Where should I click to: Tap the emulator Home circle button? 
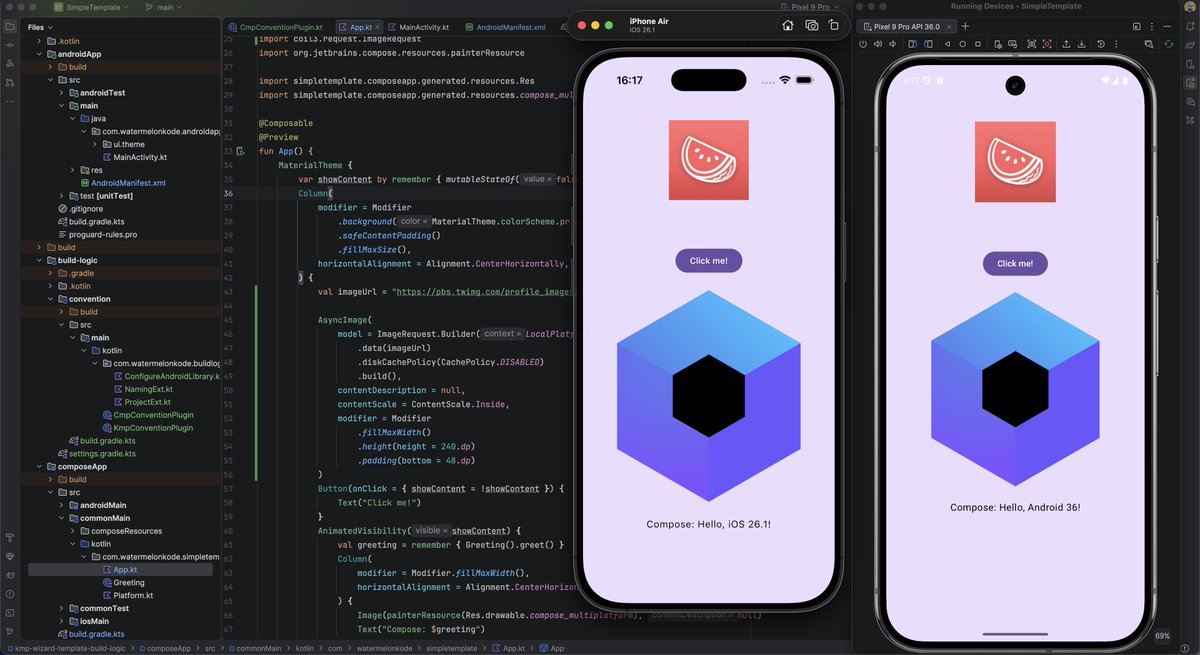point(963,44)
